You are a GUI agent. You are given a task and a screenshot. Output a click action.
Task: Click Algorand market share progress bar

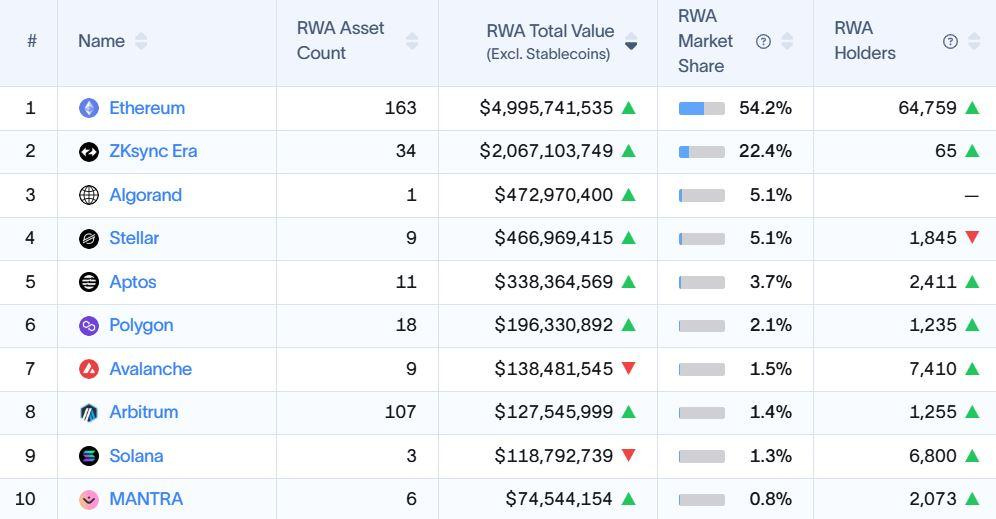pyautogui.click(x=701, y=196)
